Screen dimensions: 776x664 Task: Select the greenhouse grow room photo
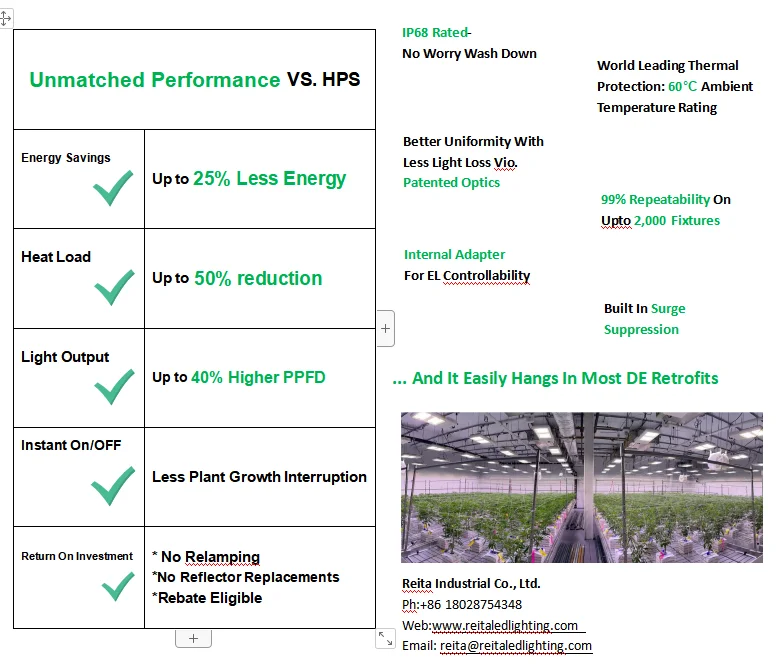point(582,487)
